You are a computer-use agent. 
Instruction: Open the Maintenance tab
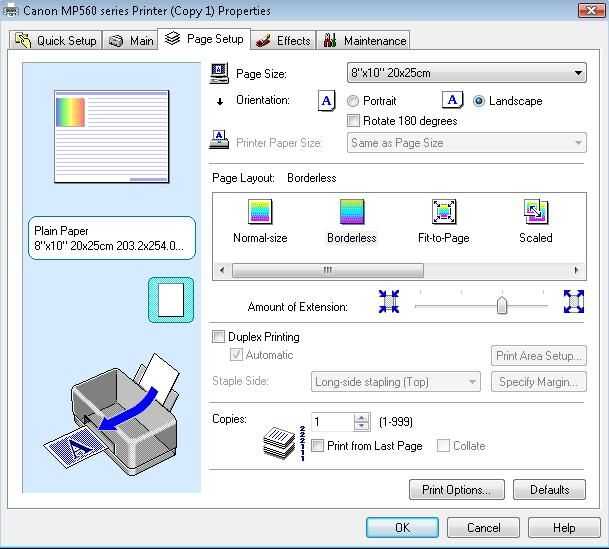364,40
